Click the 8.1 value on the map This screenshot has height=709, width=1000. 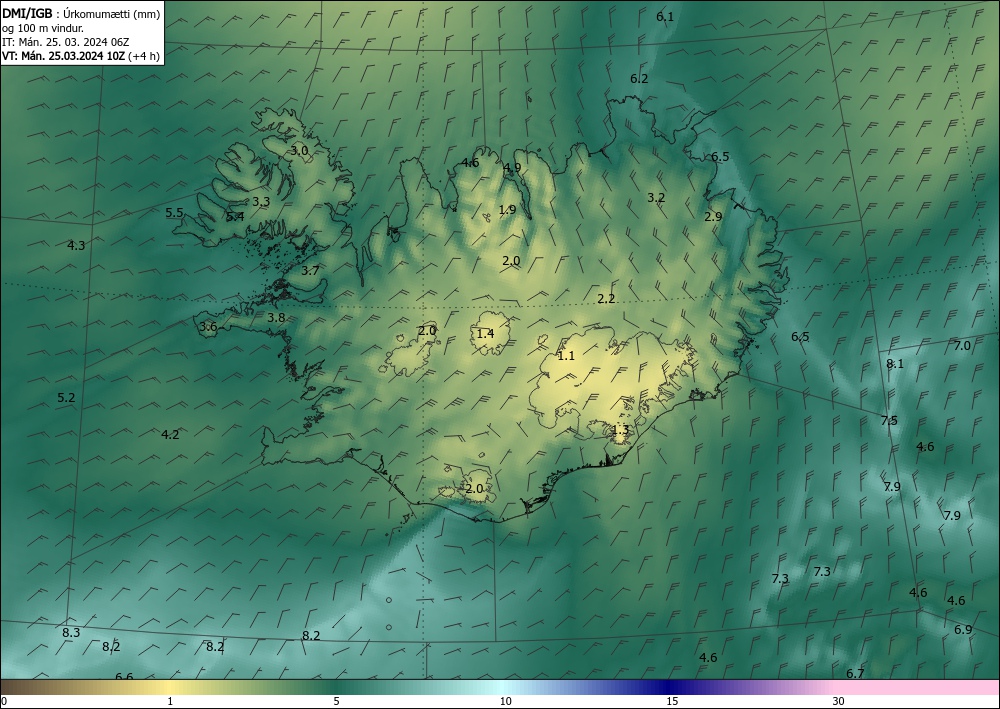click(895, 364)
